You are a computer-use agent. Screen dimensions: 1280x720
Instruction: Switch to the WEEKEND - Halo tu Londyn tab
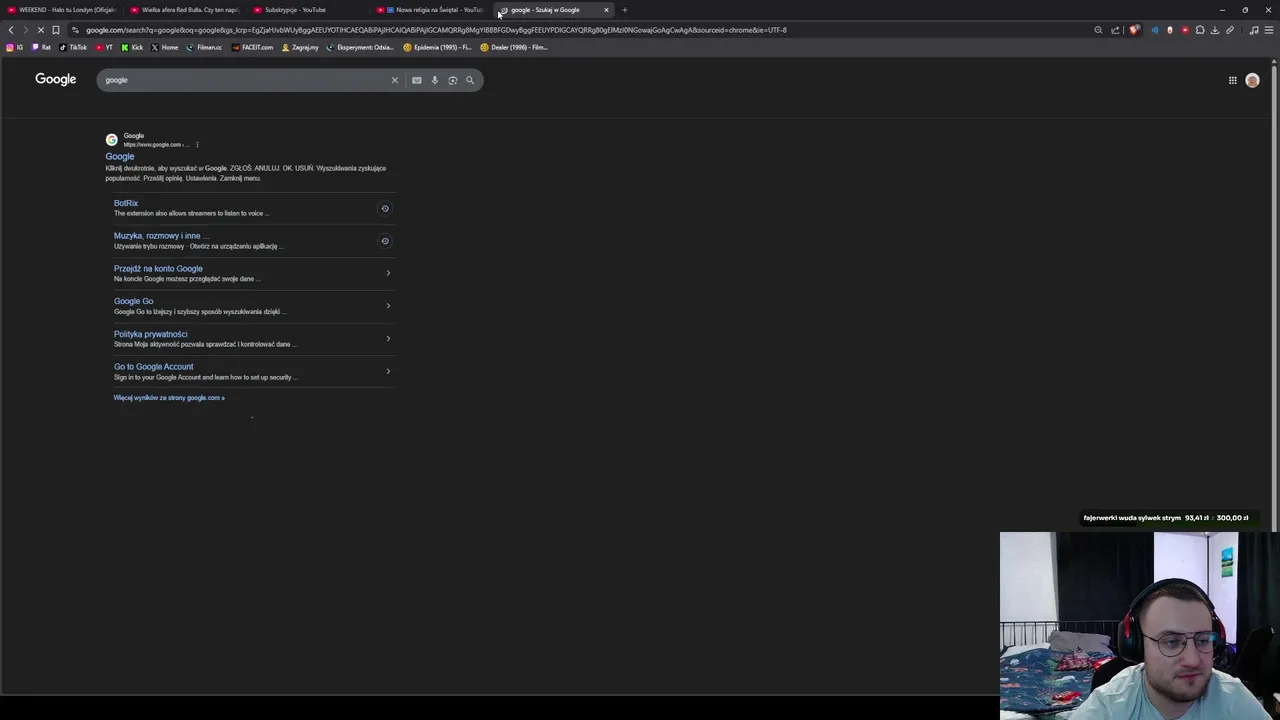[x=62, y=10]
